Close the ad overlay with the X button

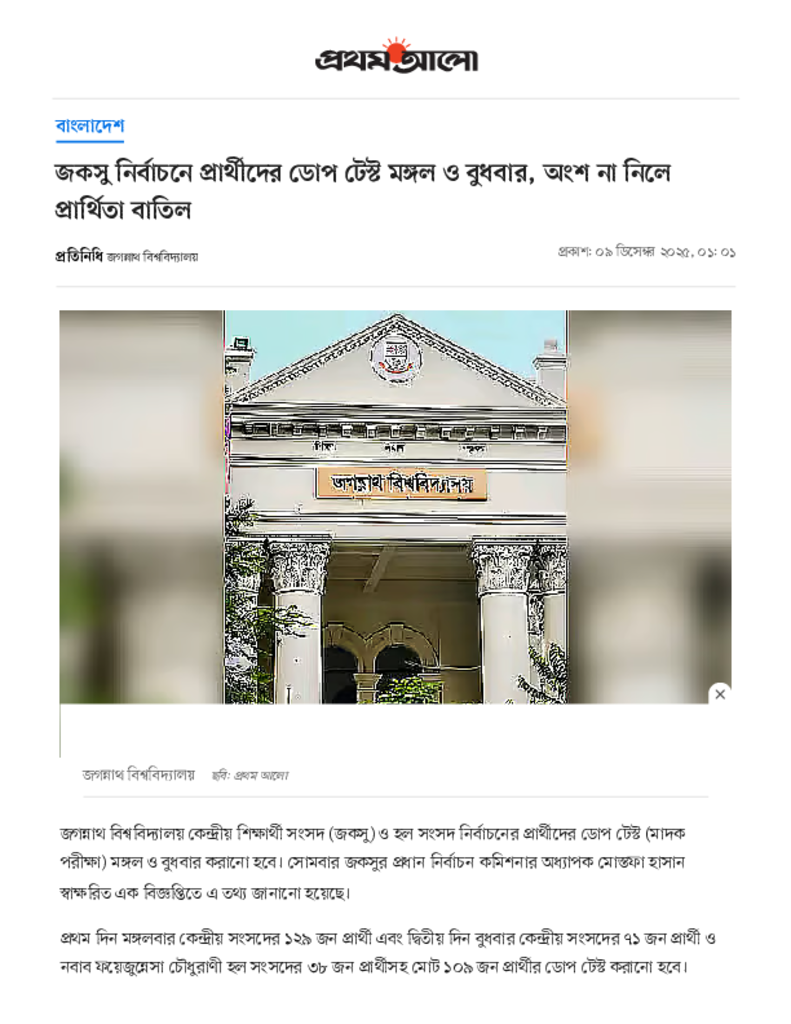(x=720, y=694)
